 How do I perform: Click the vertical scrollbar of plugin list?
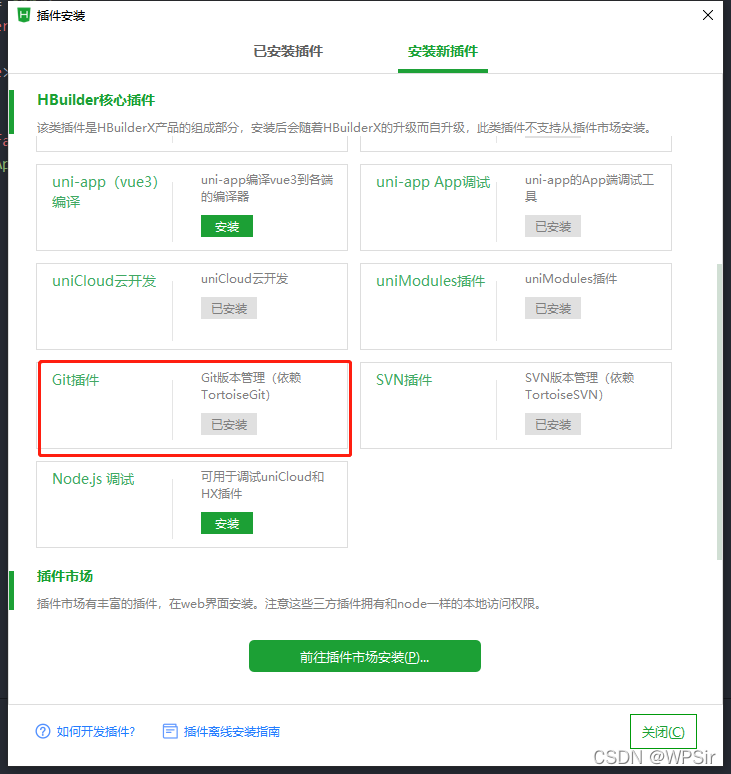click(x=719, y=411)
